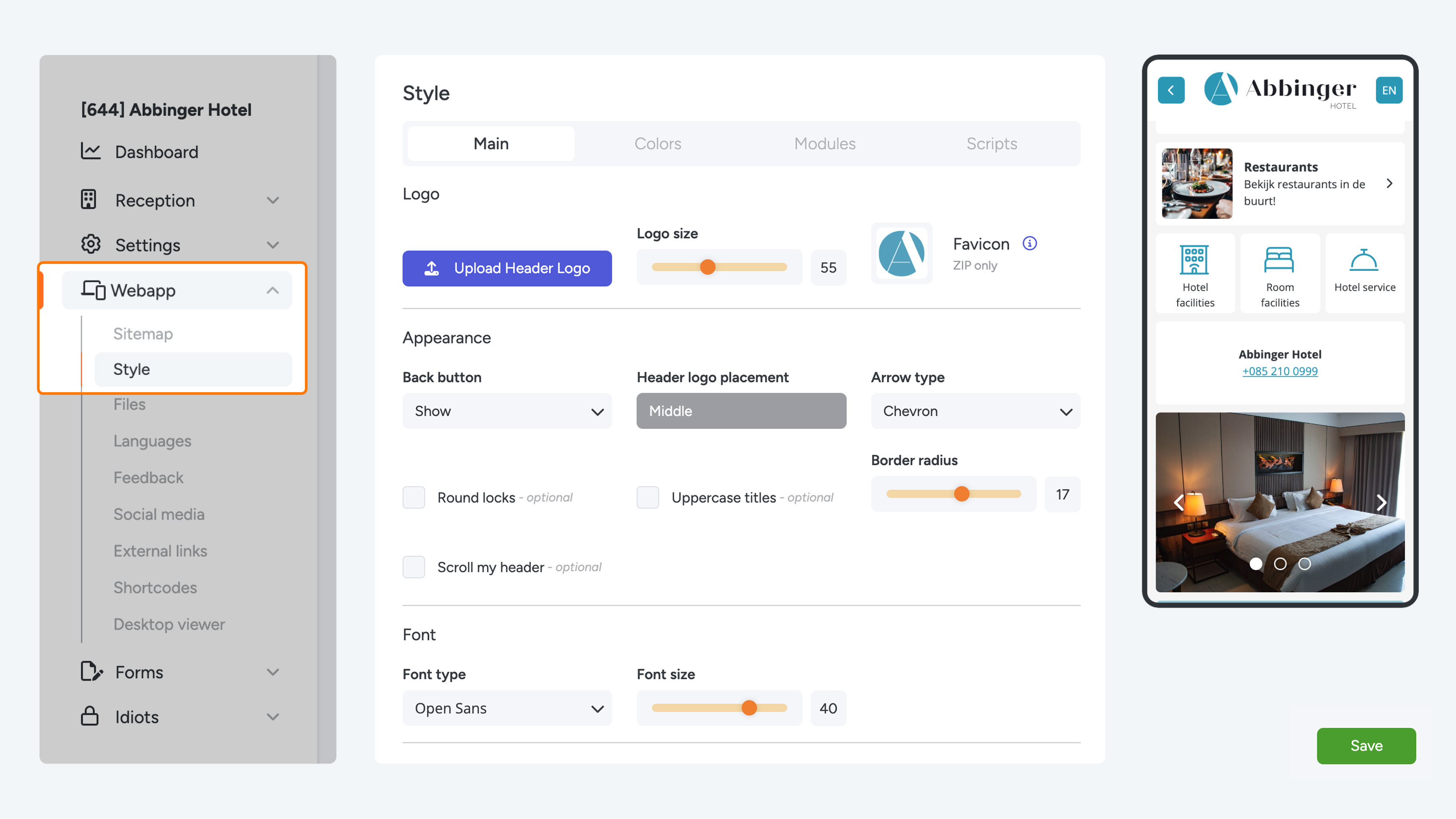This screenshot has height=819, width=1456.
Task: Click the Abbinger logo in preview header
Action: [1279, 90]
